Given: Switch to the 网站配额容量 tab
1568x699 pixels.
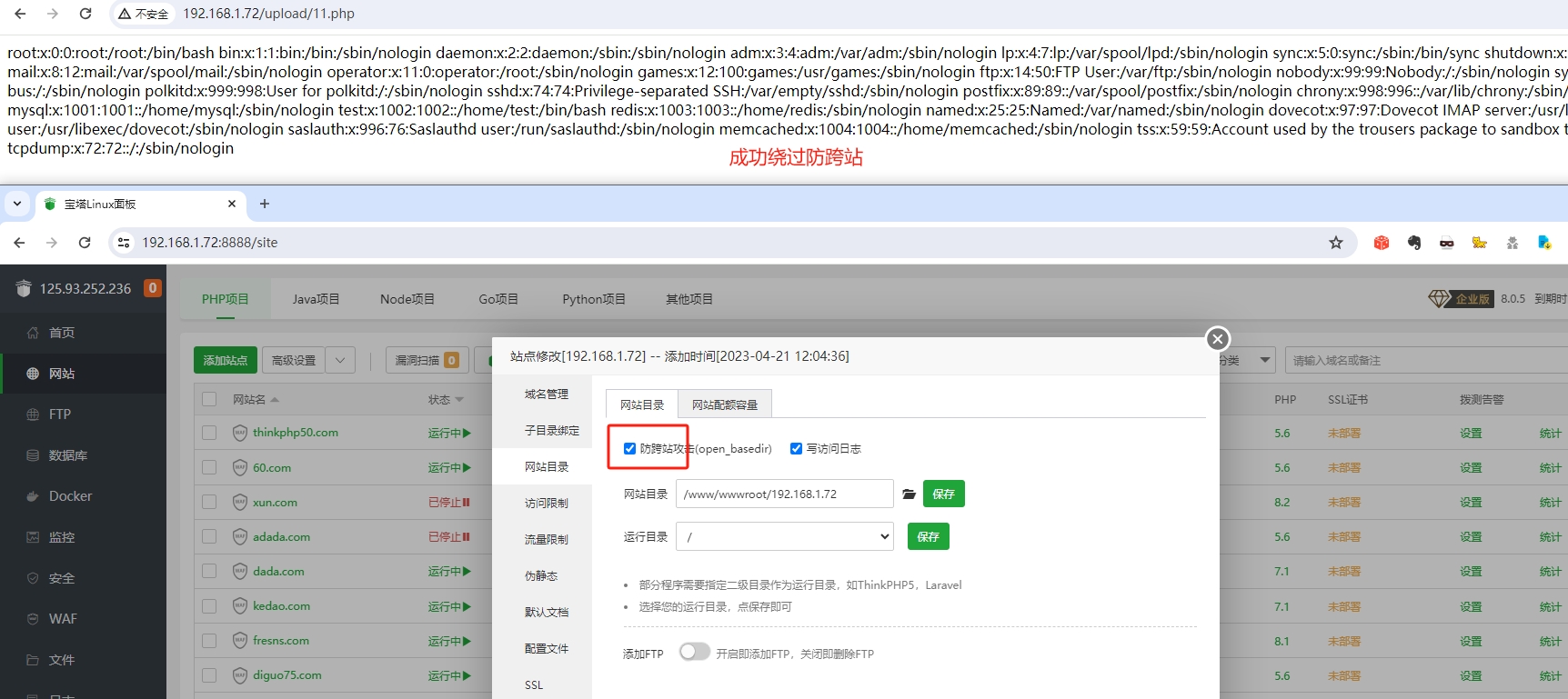Looking at the screenshot, I should pos(725,404).
